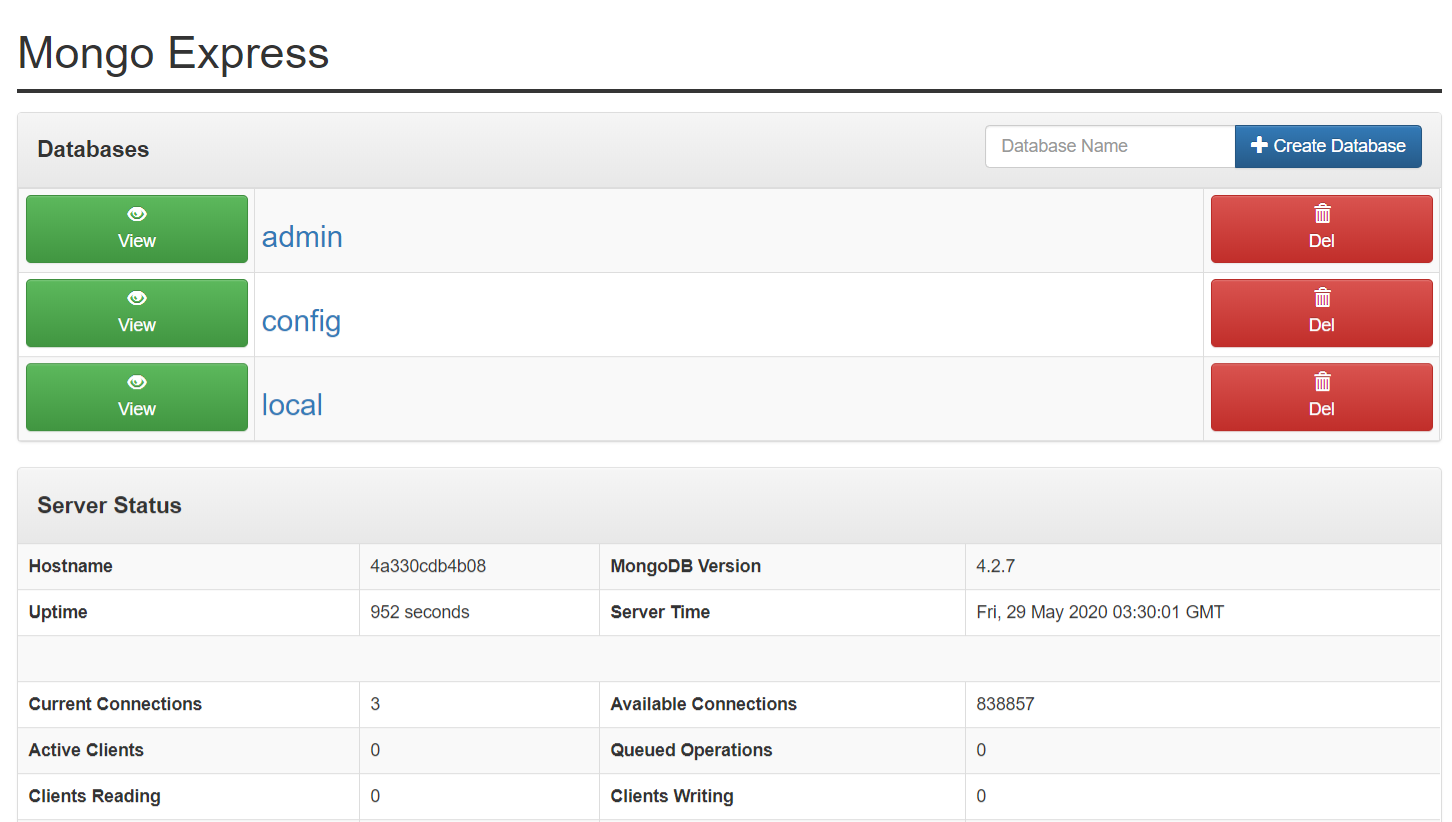The image size is (1452, 822).
Task: Open the config database link
Action: coord(301,321)
